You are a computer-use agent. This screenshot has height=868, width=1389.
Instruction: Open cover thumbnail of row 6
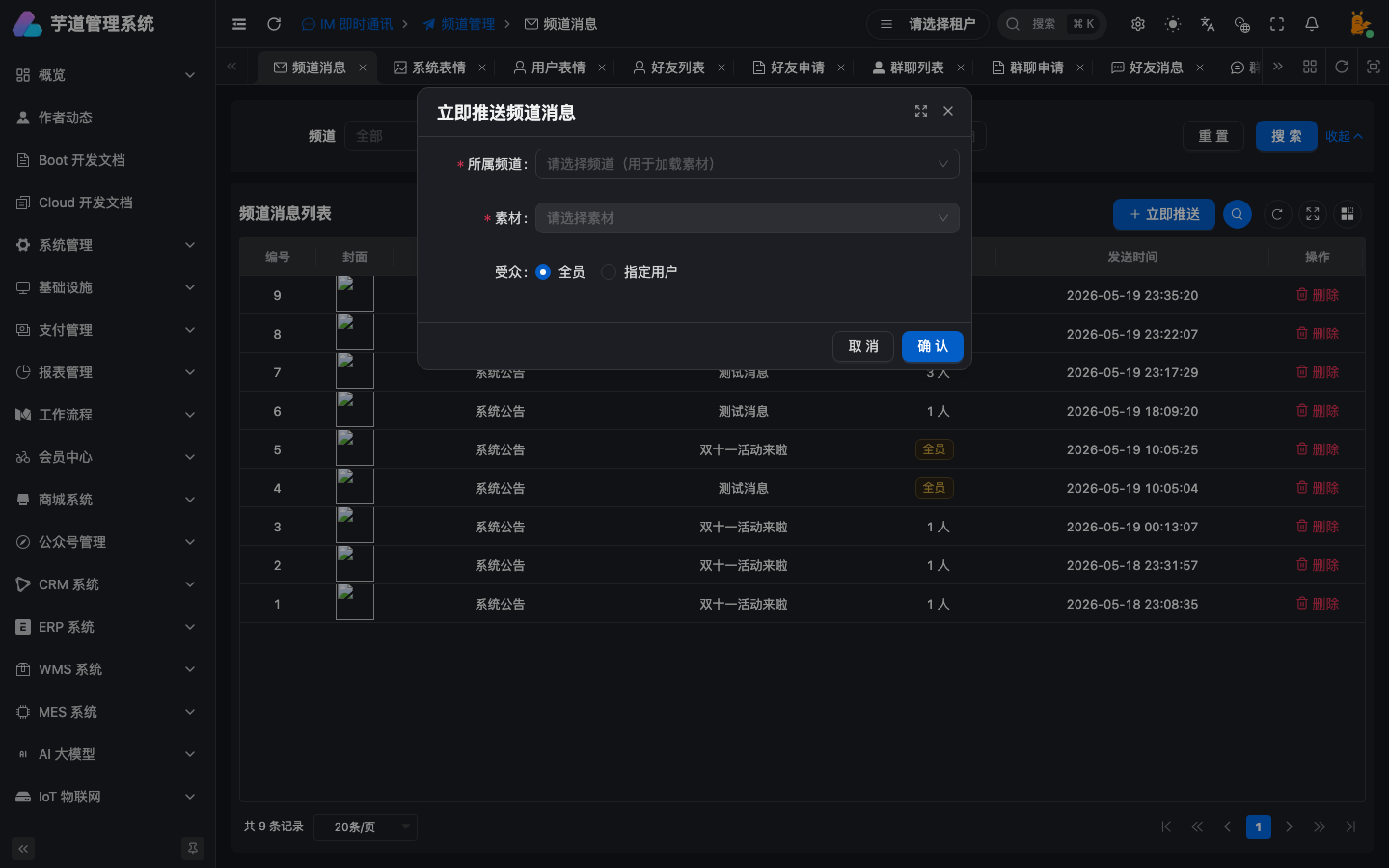(x=355, y=409)
